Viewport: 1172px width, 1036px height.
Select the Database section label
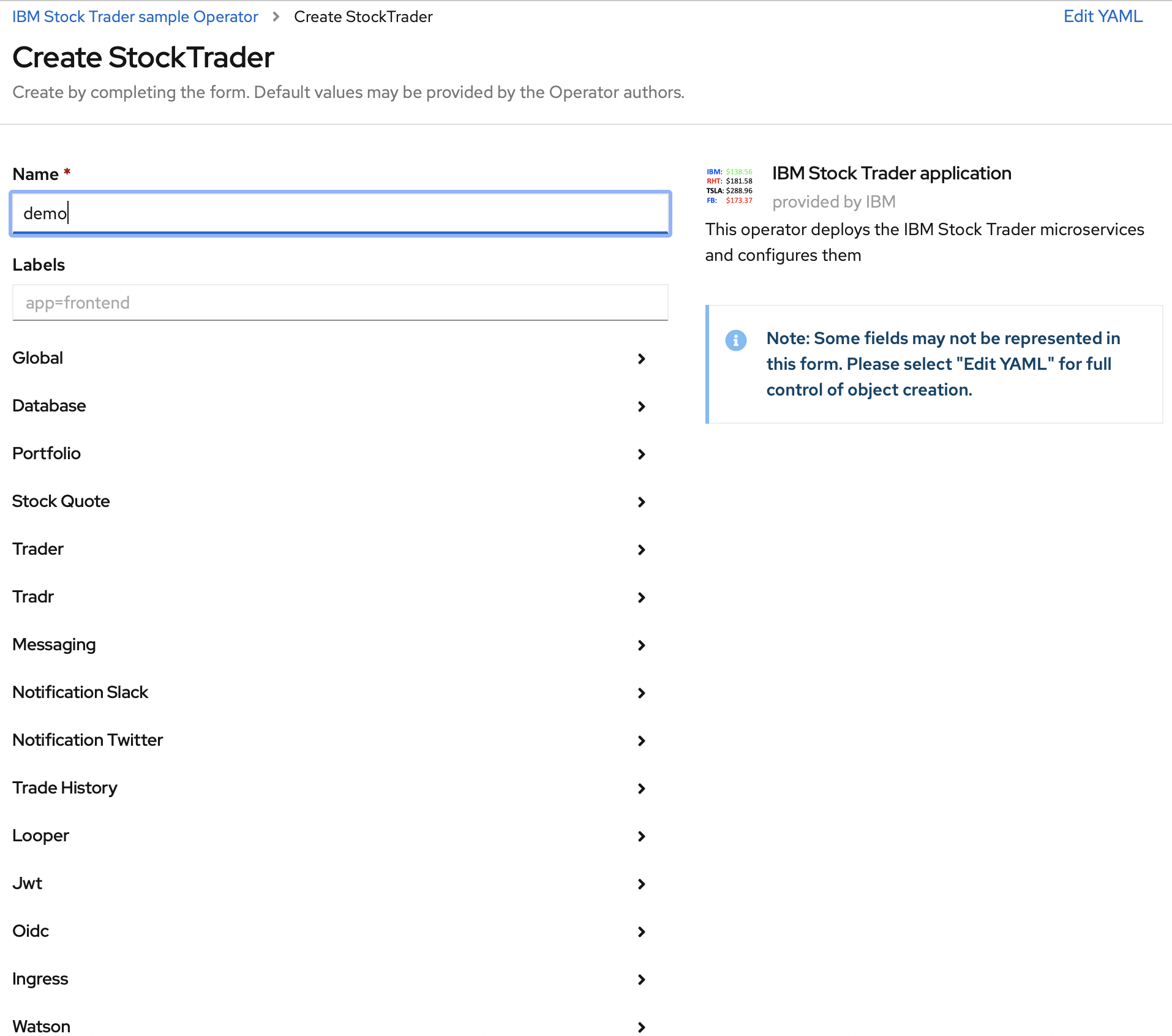click(x=49, y=405)
